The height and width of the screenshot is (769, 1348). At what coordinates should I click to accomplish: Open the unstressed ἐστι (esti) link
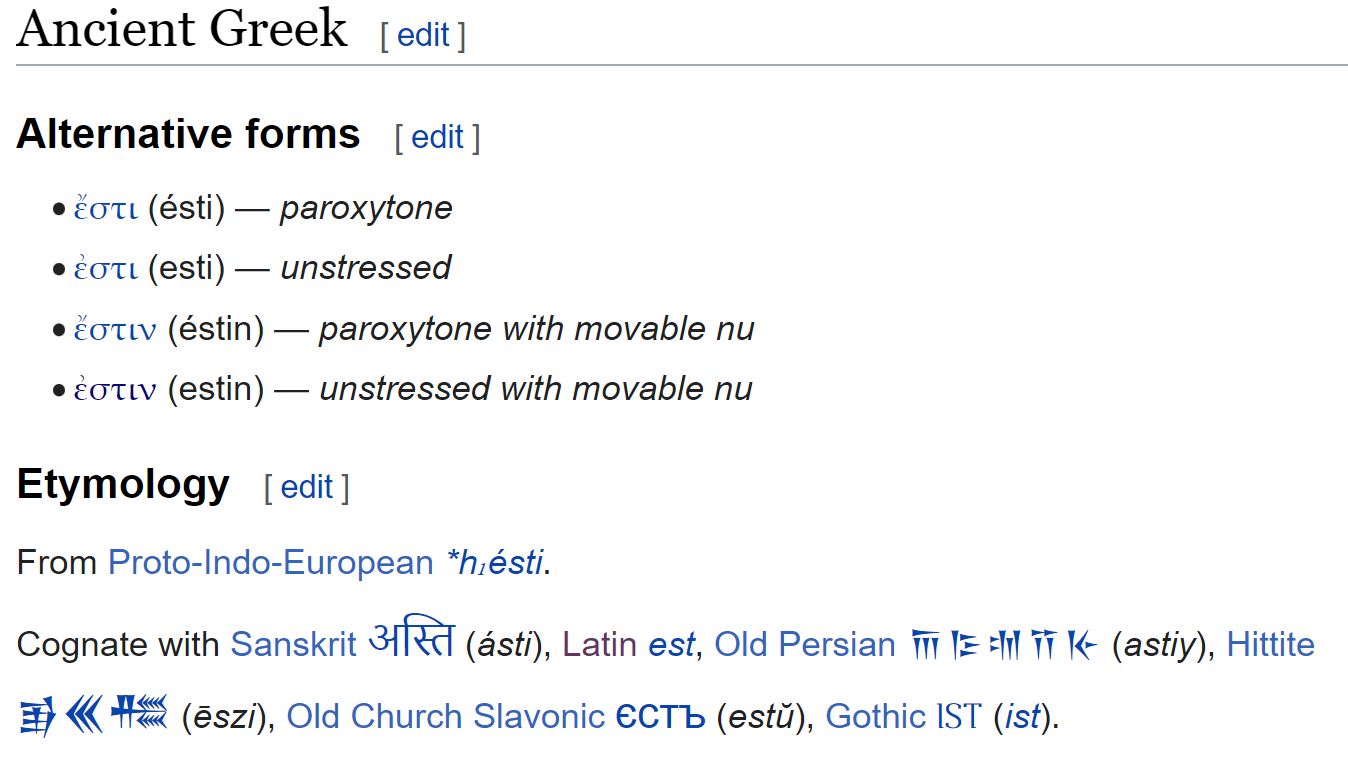105,269
